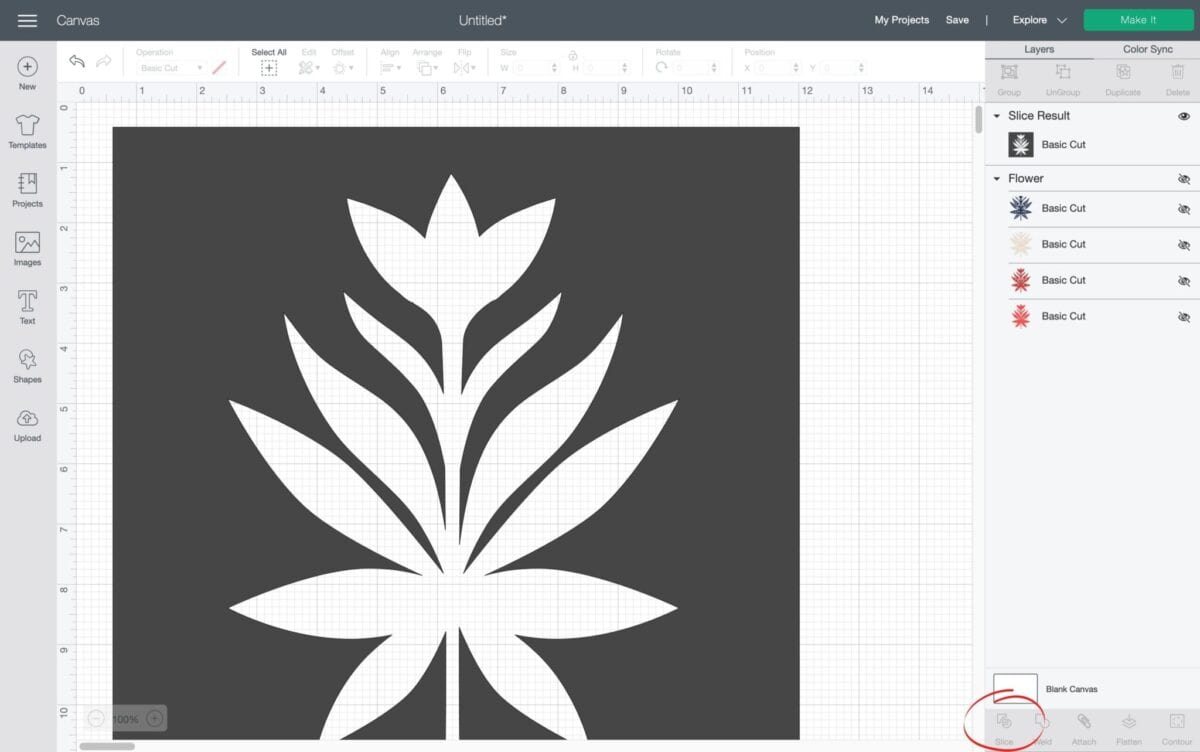The height and width of the screenshot is (752, 1200).
Task: Add Text using the Text tool
Action: (27, 307)
